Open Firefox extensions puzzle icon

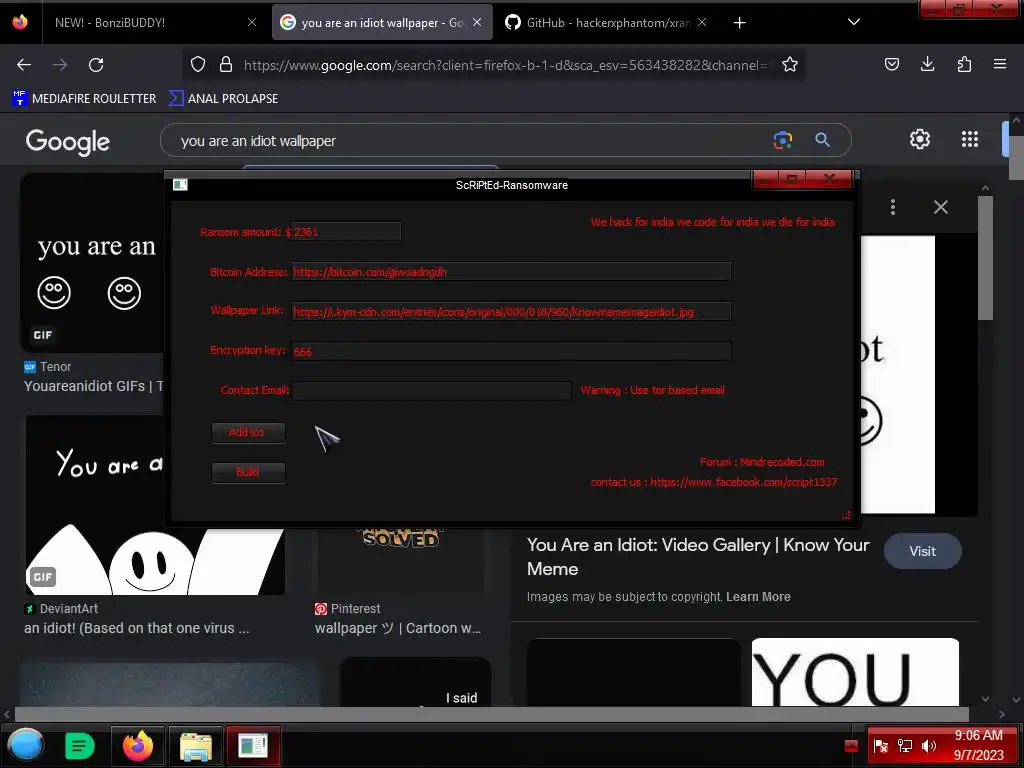(x=964, y=64)
